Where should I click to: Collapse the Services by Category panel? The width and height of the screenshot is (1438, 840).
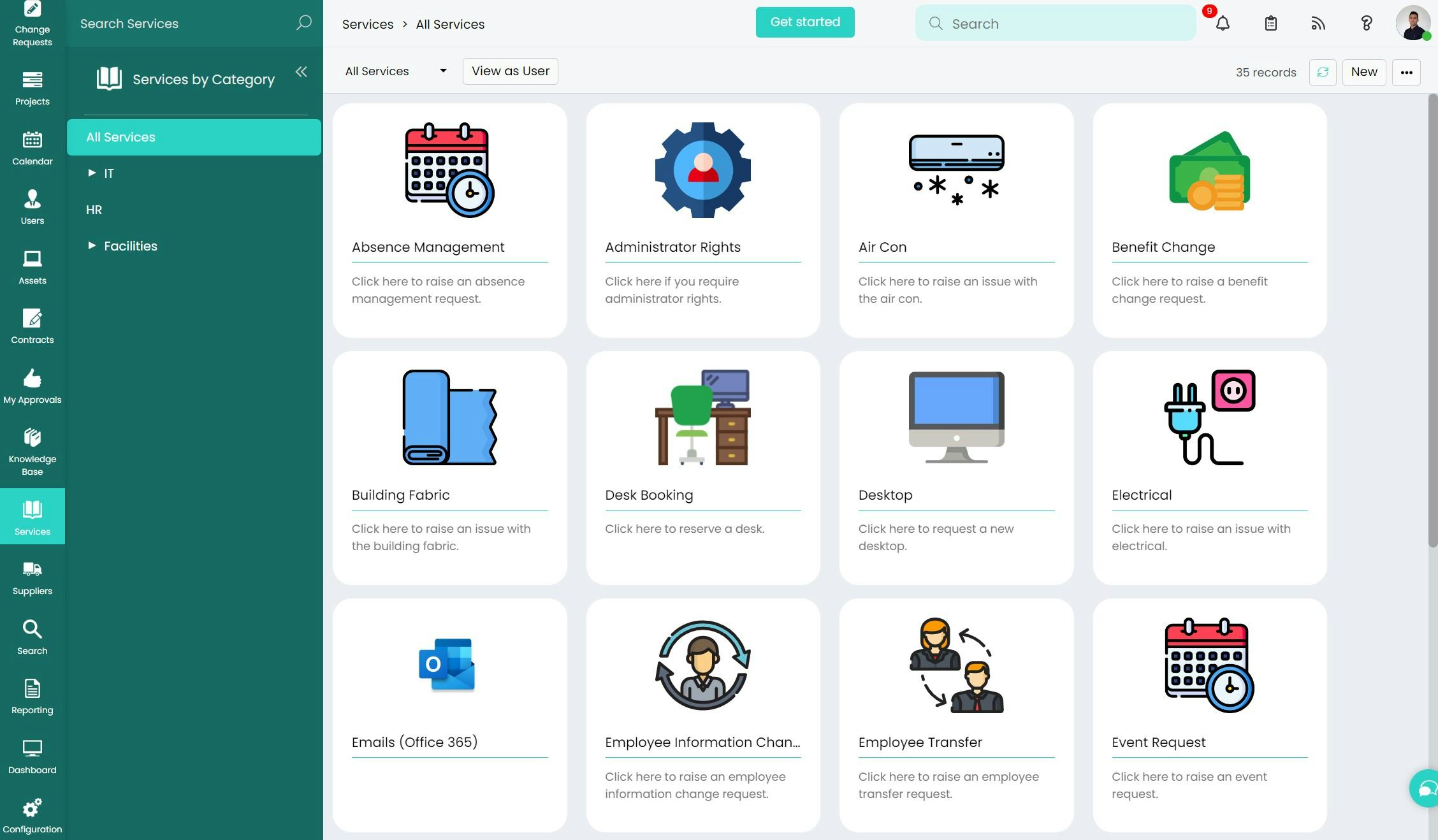click(301, 72)
